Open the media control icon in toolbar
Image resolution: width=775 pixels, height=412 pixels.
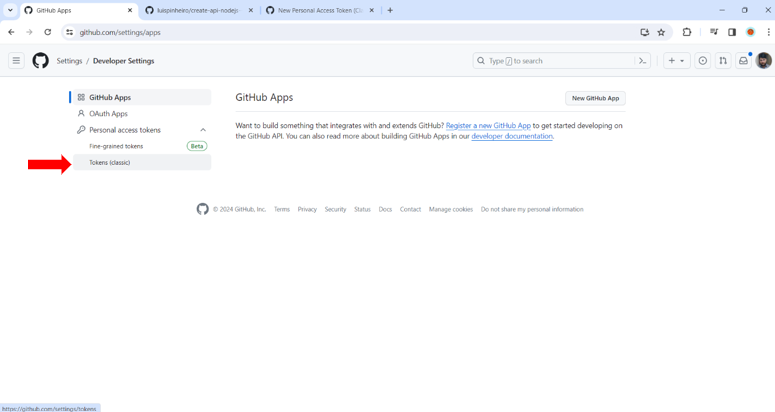(714, 32)
